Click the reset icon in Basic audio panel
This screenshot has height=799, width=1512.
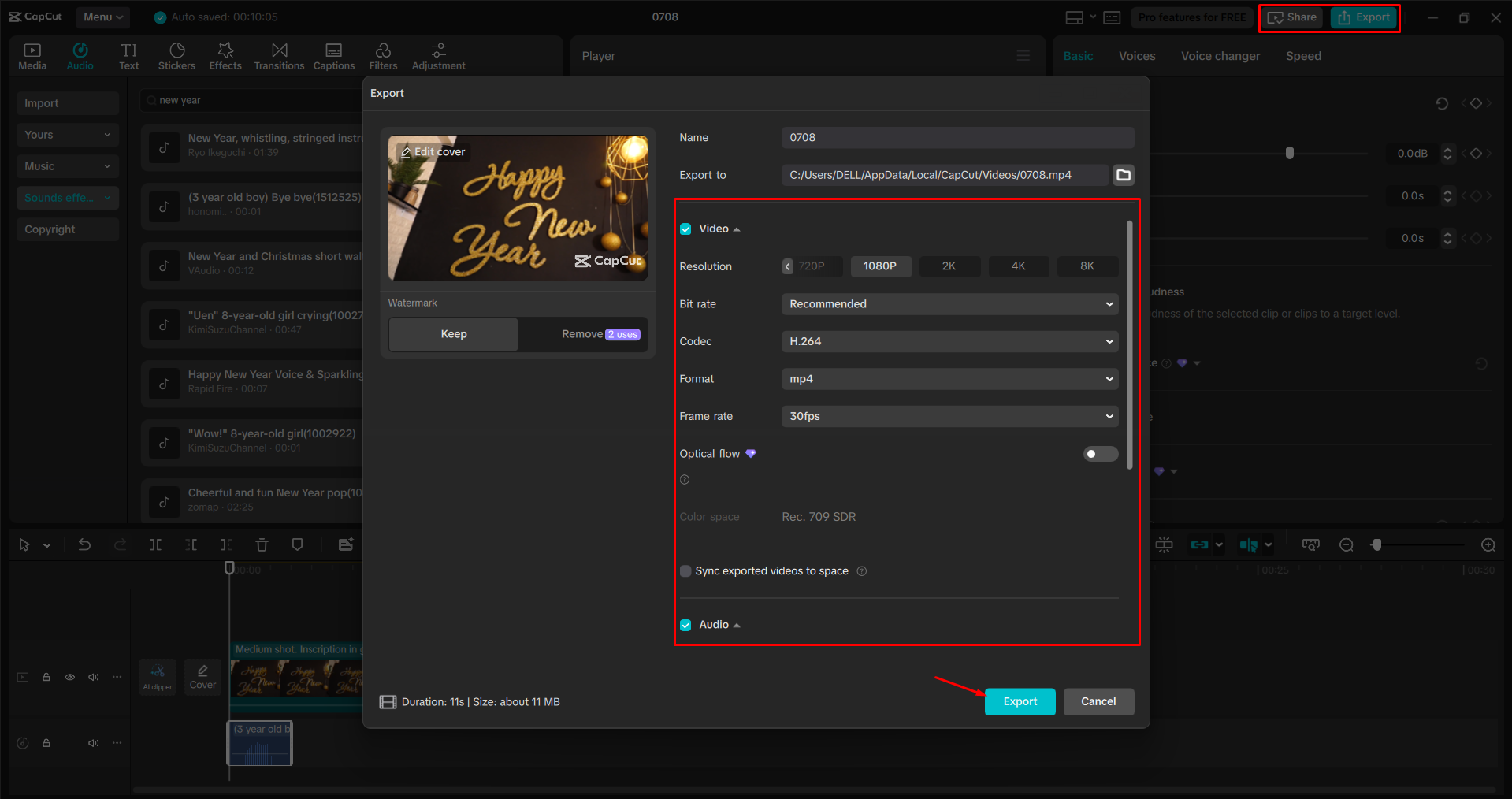pyautogui.click(x=1442, y=103)
